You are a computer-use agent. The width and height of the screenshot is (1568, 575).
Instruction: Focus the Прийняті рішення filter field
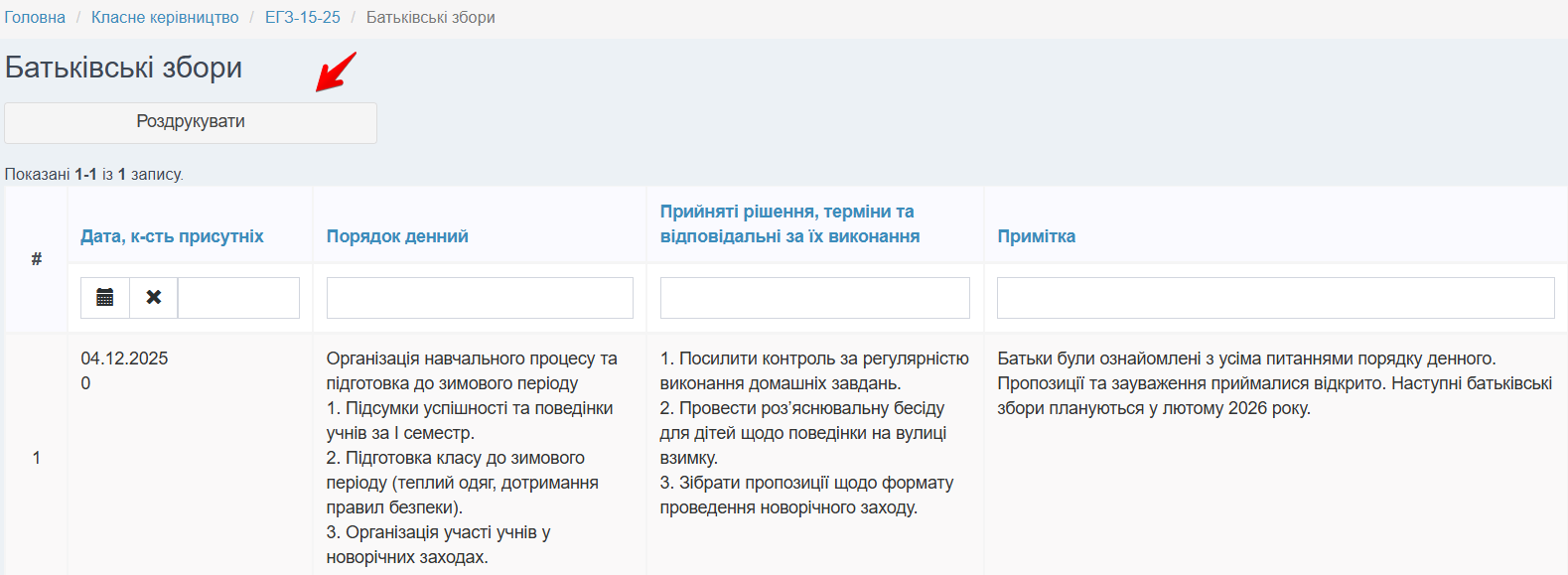tap(814, 298)
